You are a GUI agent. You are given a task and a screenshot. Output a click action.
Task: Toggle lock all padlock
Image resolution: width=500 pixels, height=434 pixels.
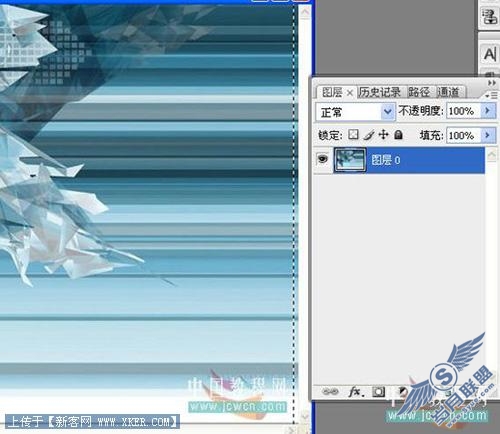tap(398, 134)
